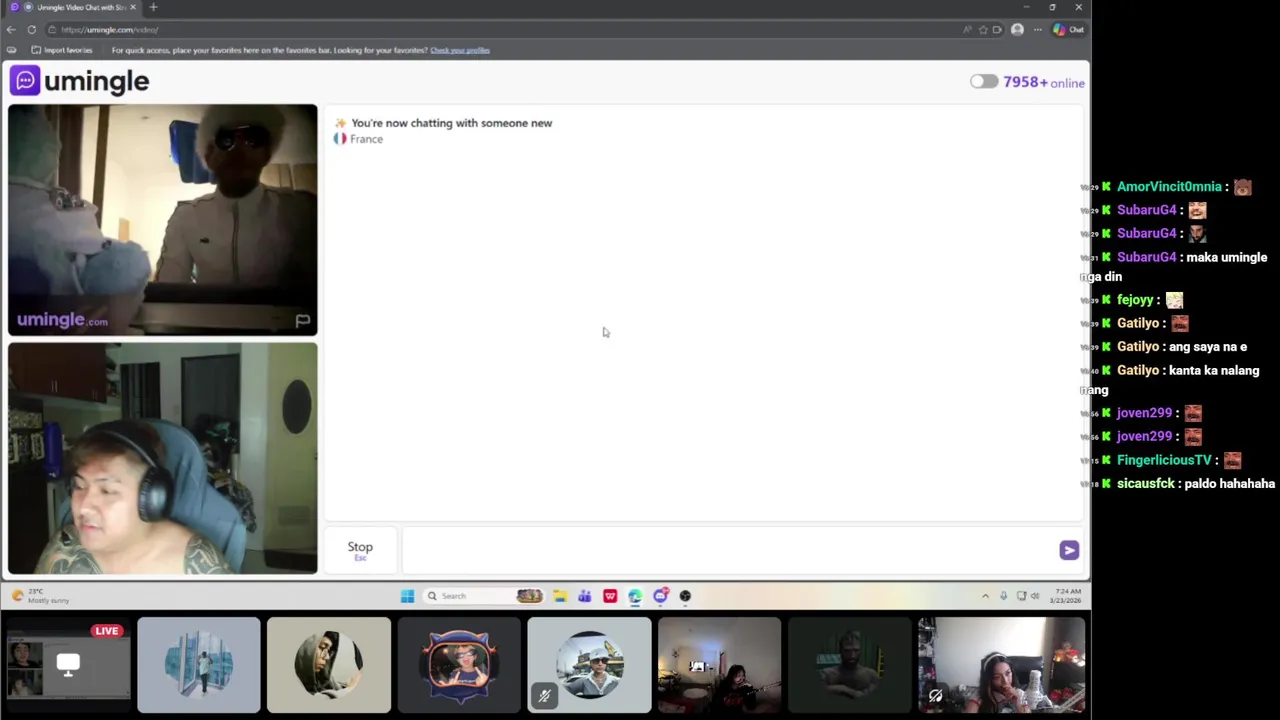This screenshot has height=720, width=1280.
Task: Click chat user AmorVincitOmnia
Action: [1169, 187]
